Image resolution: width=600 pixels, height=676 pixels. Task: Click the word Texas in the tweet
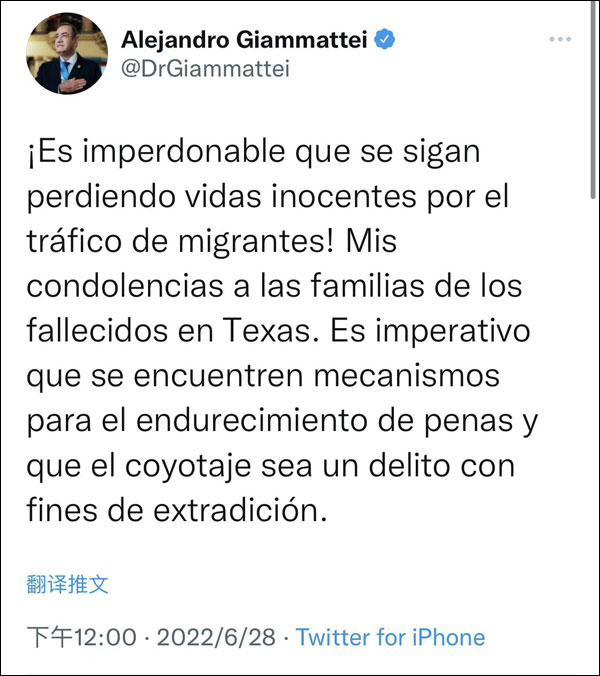(271, 331)
